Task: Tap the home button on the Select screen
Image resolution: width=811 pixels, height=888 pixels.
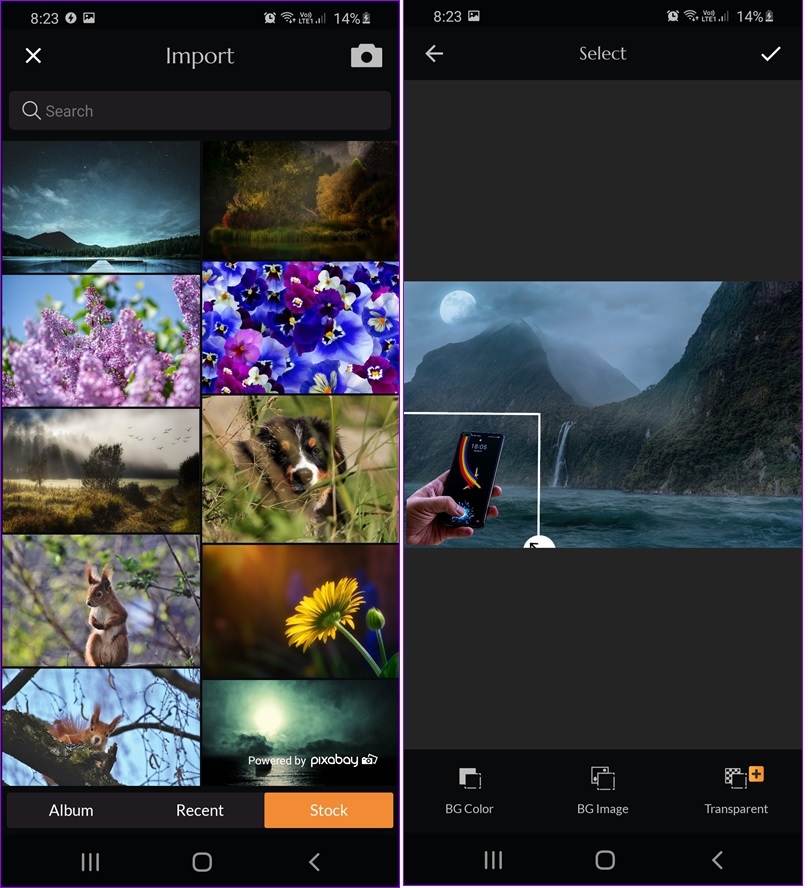Action: [x=605, y=860]
